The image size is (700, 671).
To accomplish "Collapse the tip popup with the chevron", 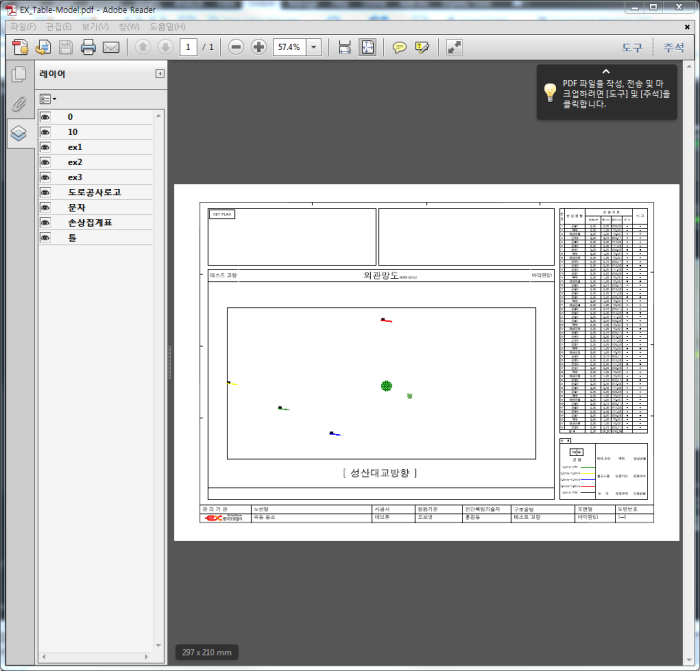I will (x=606, y=71).
